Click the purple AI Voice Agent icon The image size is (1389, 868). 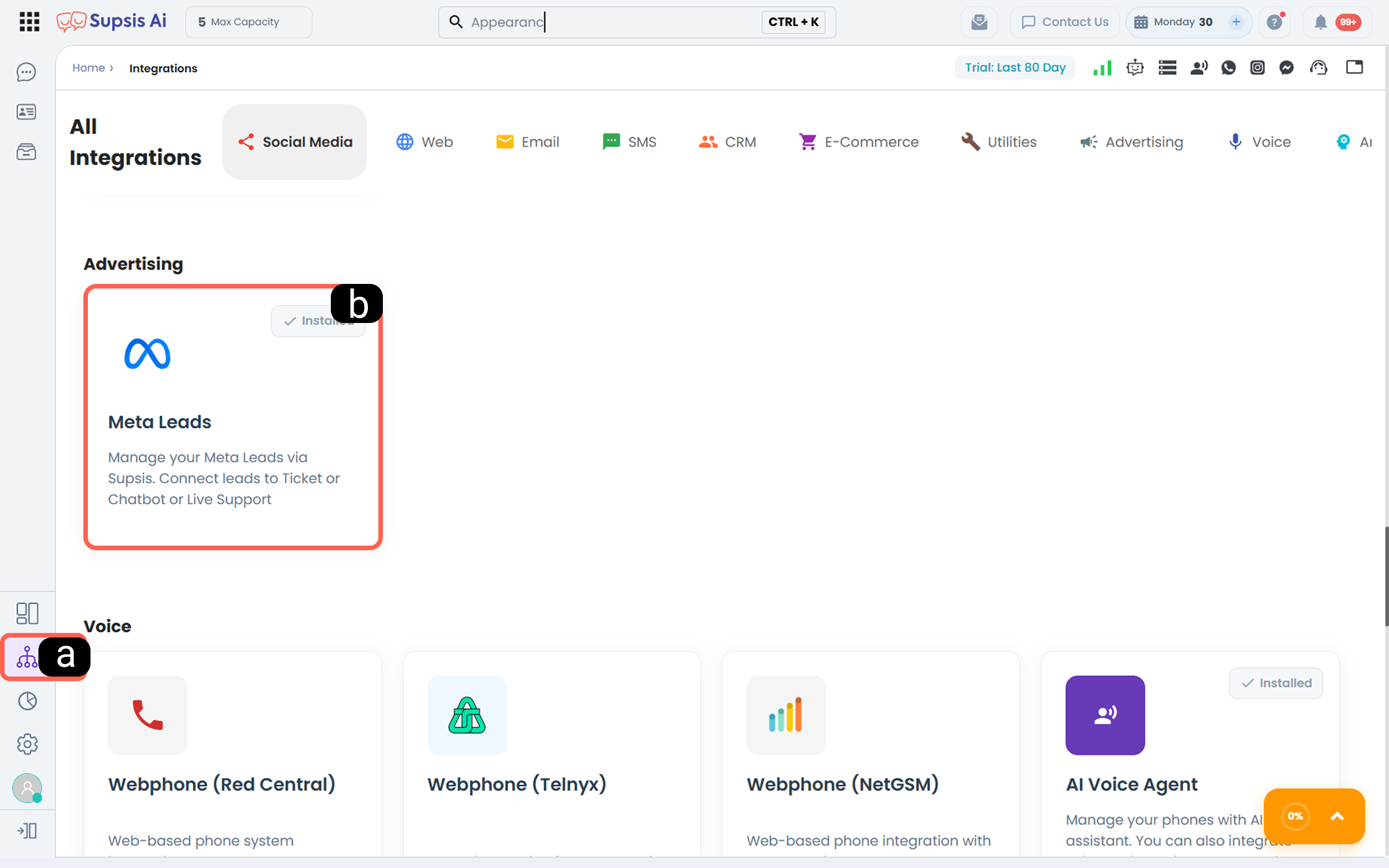click(1105, 715)
